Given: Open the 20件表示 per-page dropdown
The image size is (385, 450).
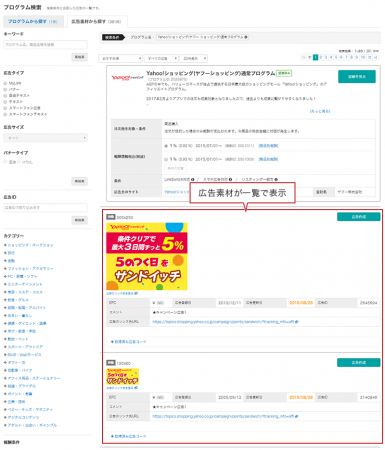Looking at the screenshot, I should click(193, 58).
